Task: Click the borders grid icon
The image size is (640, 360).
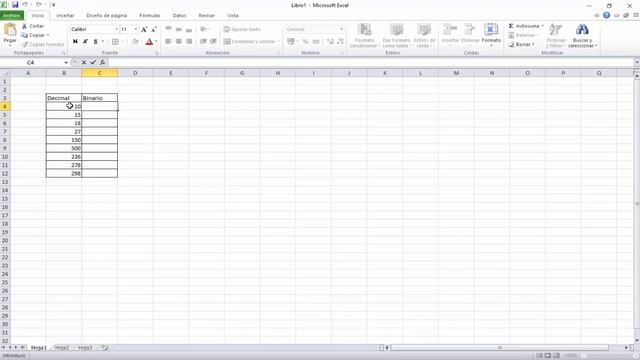Action: (x=115, y=42)
